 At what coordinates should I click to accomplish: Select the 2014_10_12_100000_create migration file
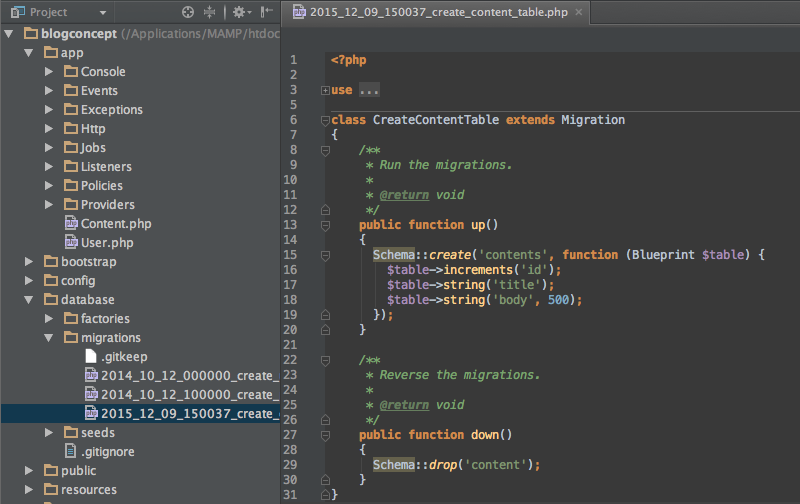click(x=180, y=395)
